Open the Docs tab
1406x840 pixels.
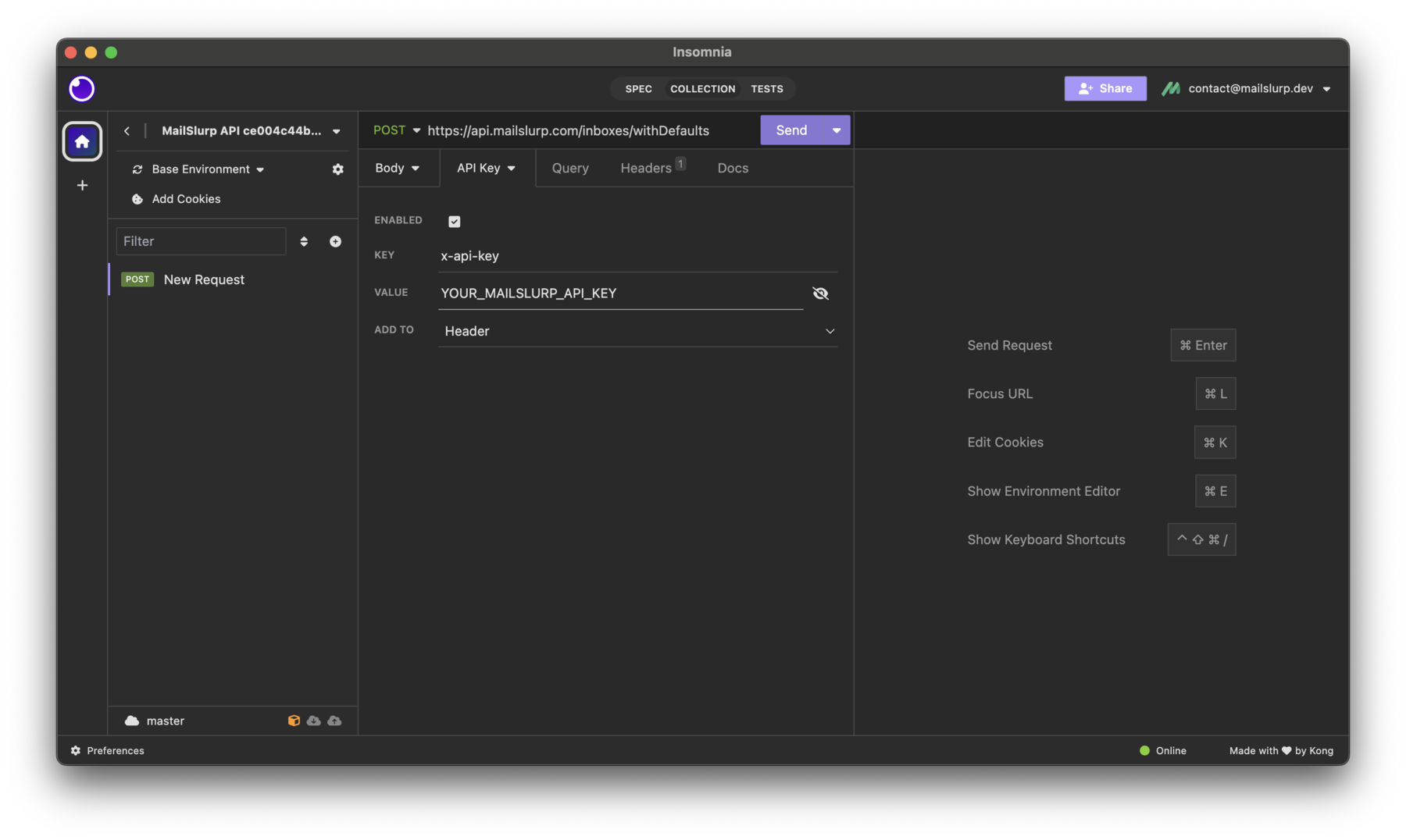coord(733,168)
